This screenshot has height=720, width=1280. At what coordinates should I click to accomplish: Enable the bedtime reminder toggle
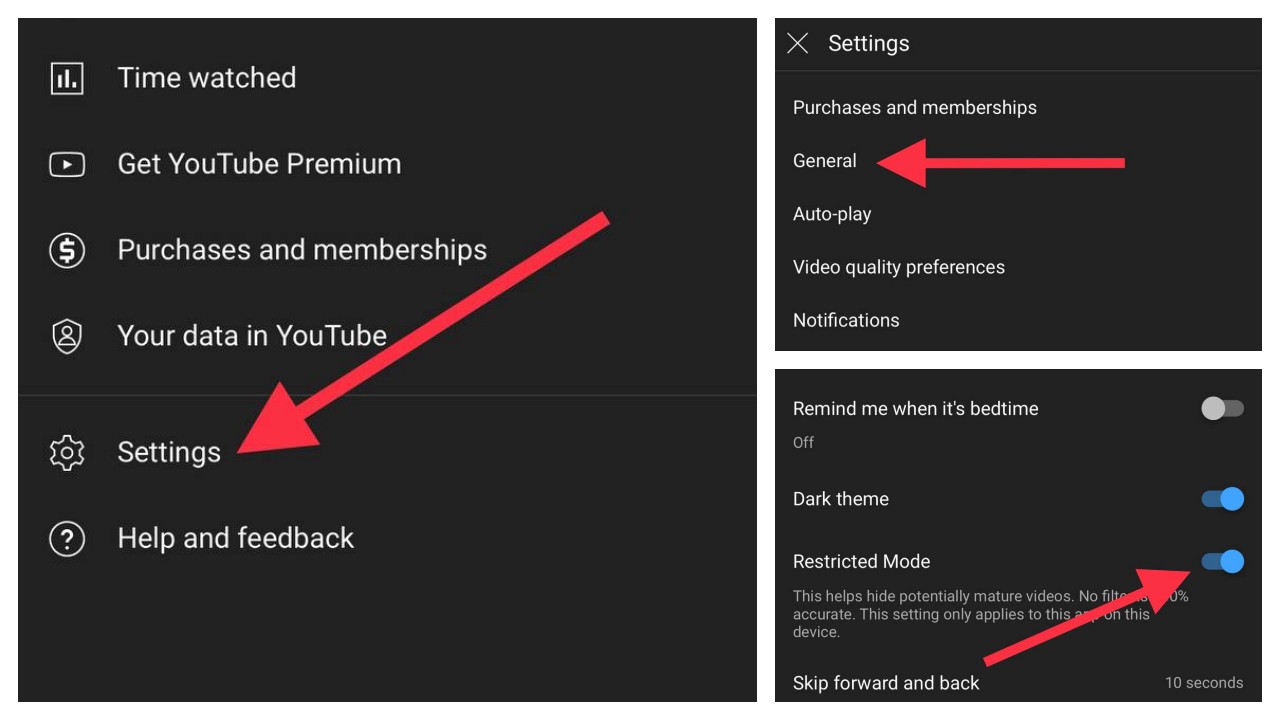tap(1222, 408)
